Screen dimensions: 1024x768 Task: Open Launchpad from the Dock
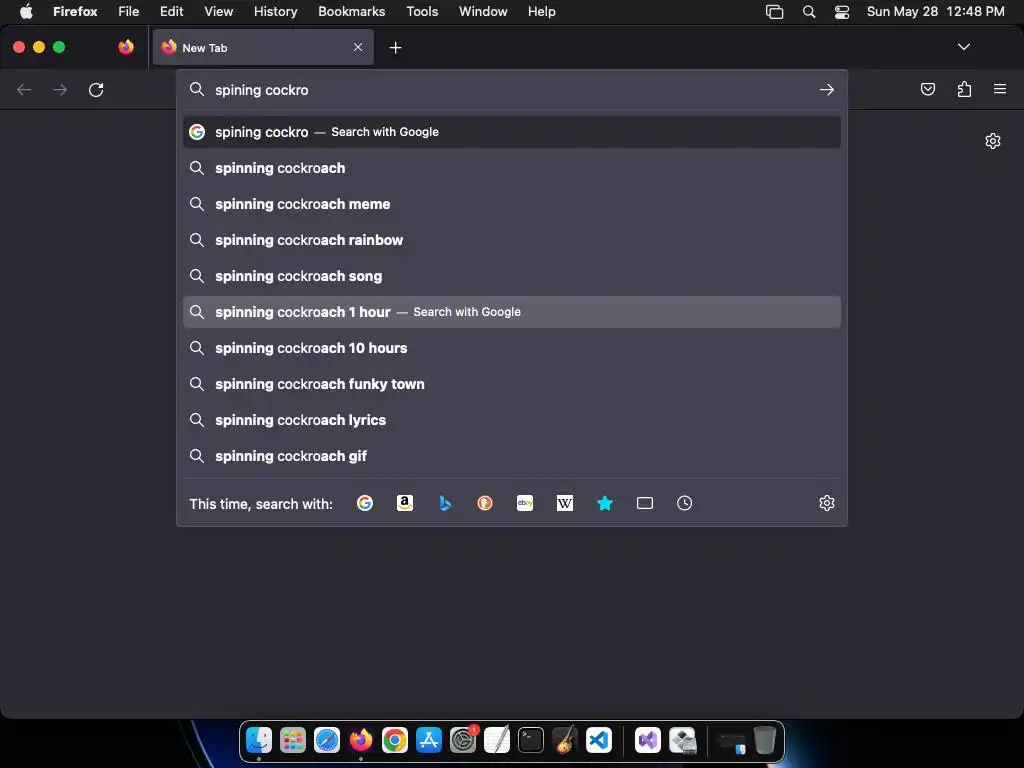[293, 740]
